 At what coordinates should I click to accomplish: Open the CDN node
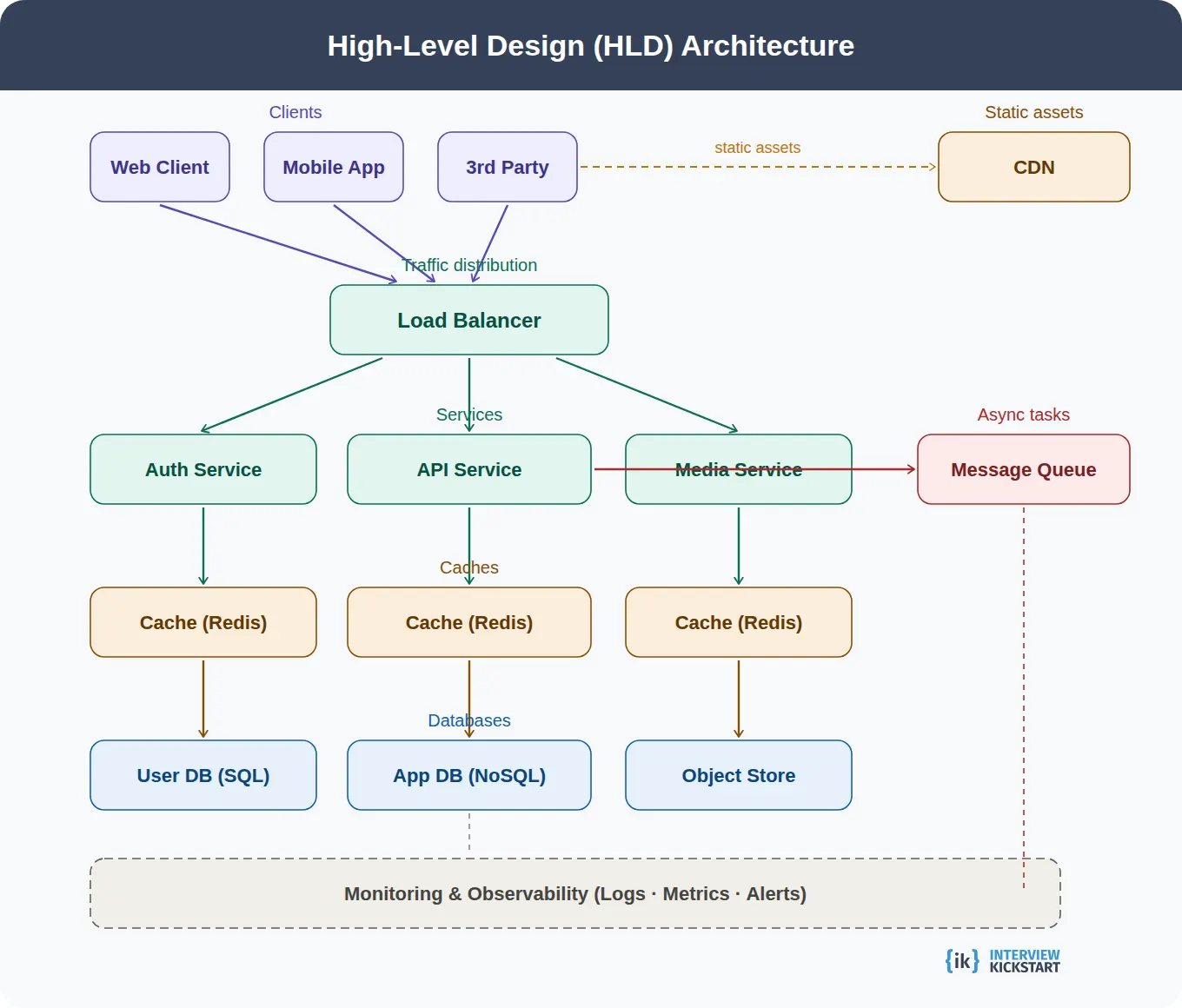pyautogui.click(x=1033, y=167)
